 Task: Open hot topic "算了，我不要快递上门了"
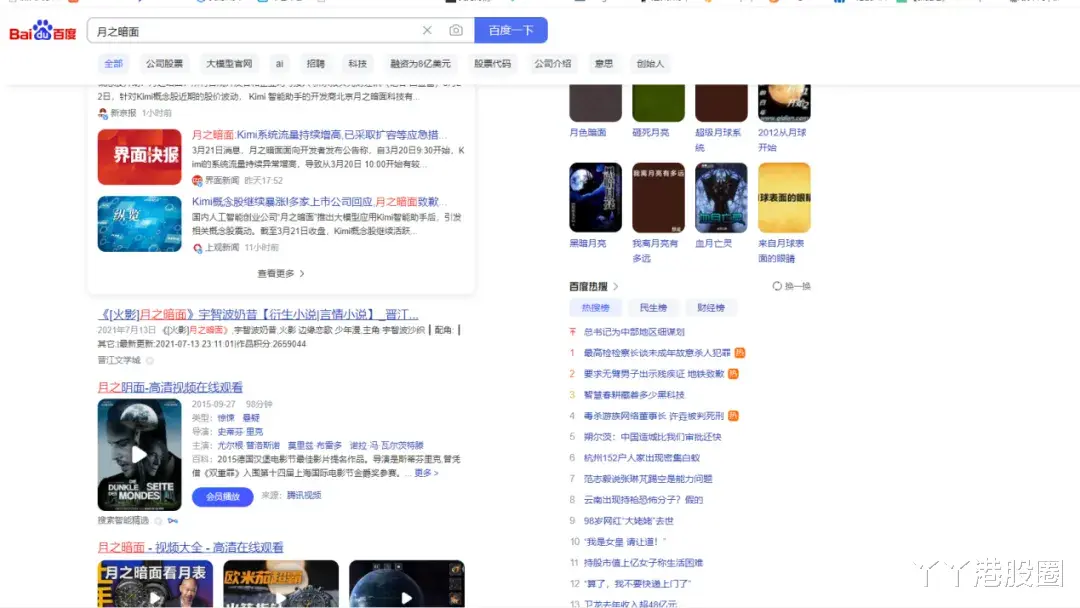[x=637, y=584]
